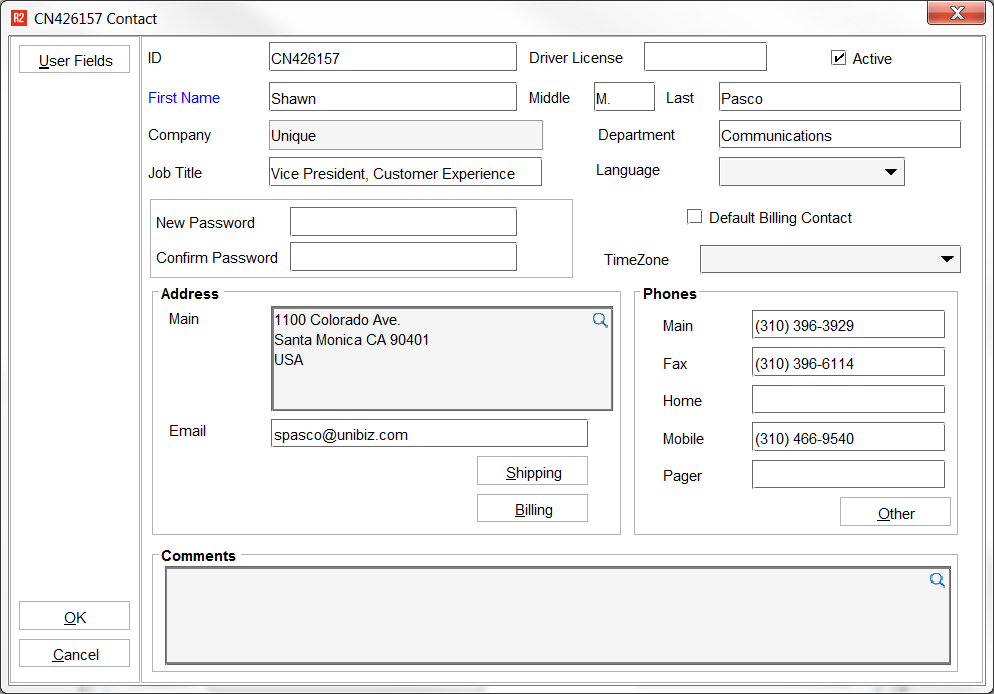Image resolution: width=994 pixels, height=694 pixels.
Task: Click the magnifier icon in Comments box
Action: (x=937, y=580)
